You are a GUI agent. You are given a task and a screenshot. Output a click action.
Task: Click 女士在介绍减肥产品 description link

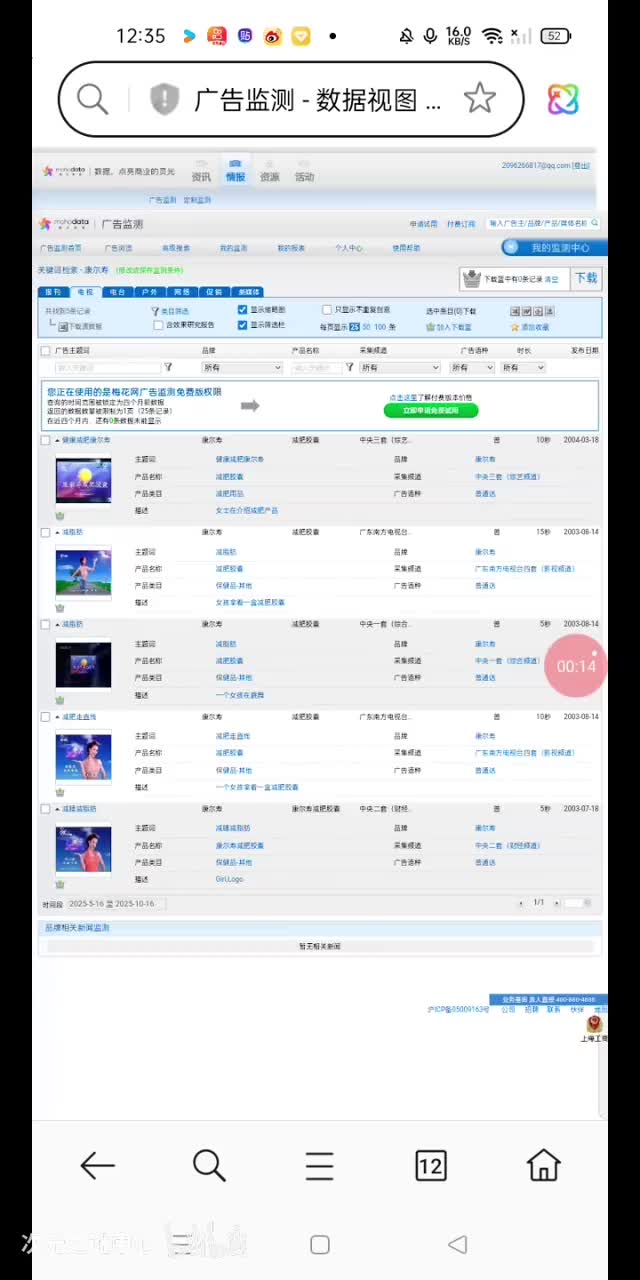246,510
